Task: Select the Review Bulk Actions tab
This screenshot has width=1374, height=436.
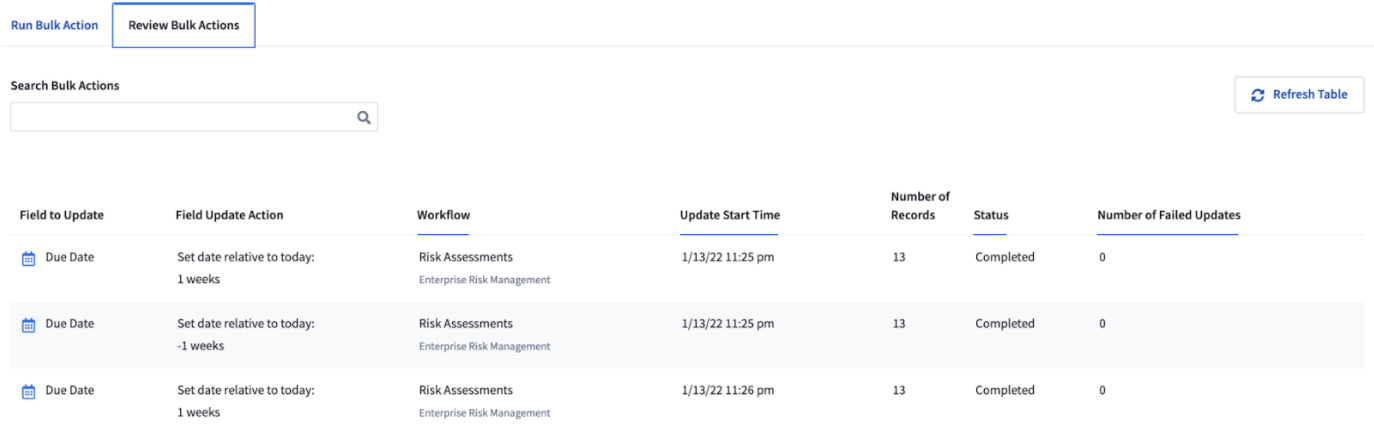Action: click(184, 25)
